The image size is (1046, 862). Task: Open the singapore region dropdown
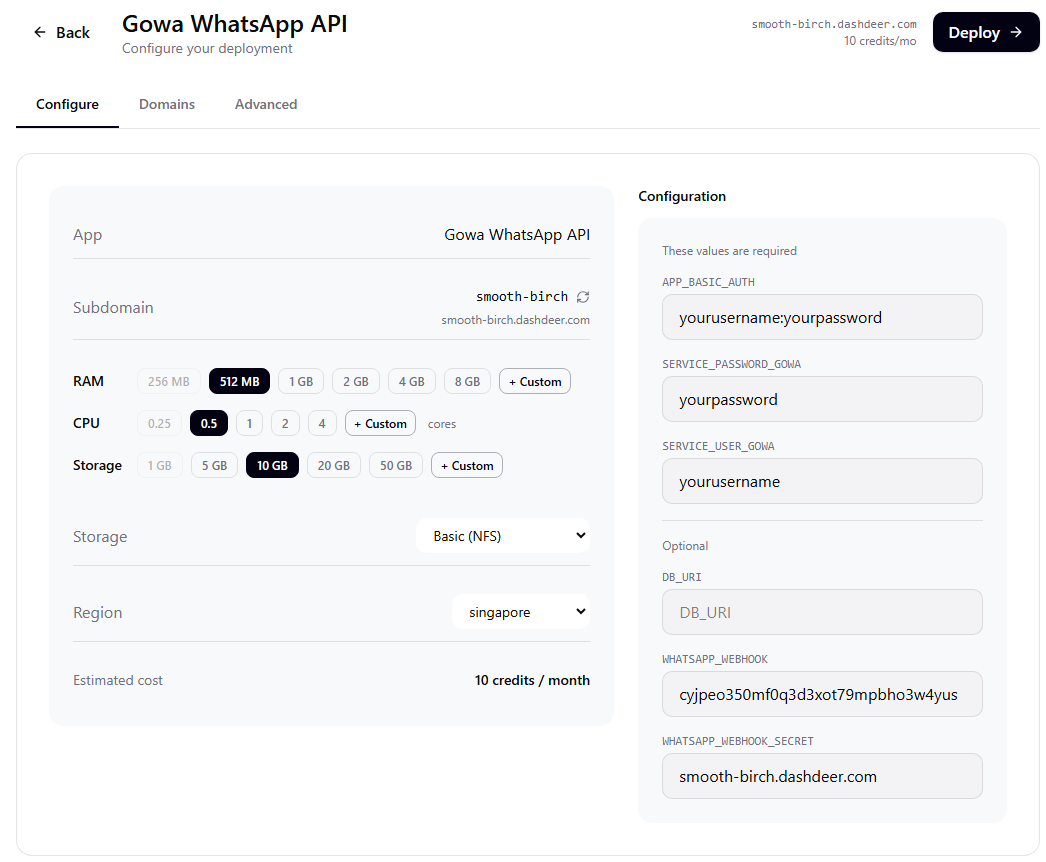[521, 612]
